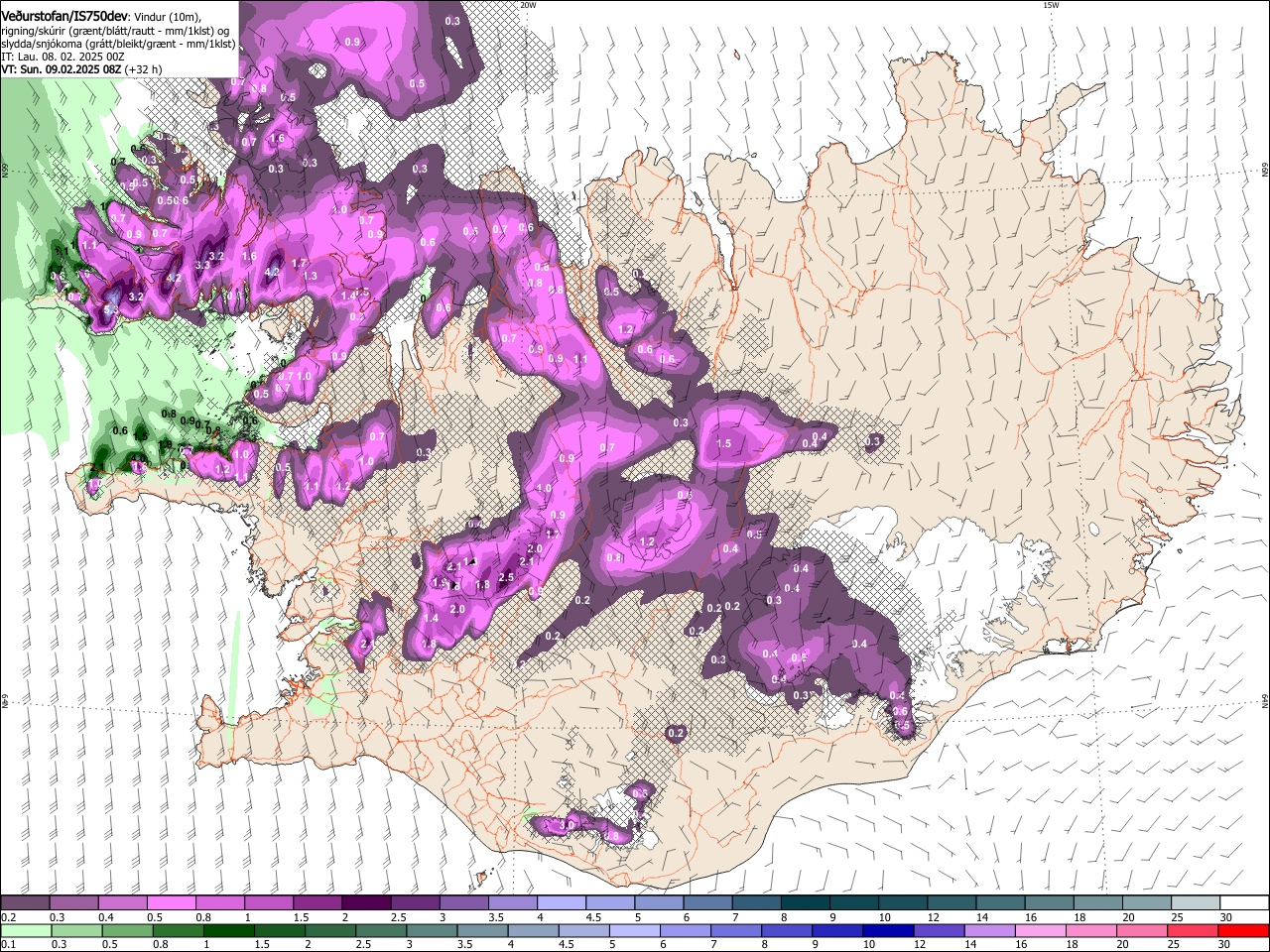Select the rain legend swatch between 8 and 9
The image size is (1270, 952).
tap(787, 931)
